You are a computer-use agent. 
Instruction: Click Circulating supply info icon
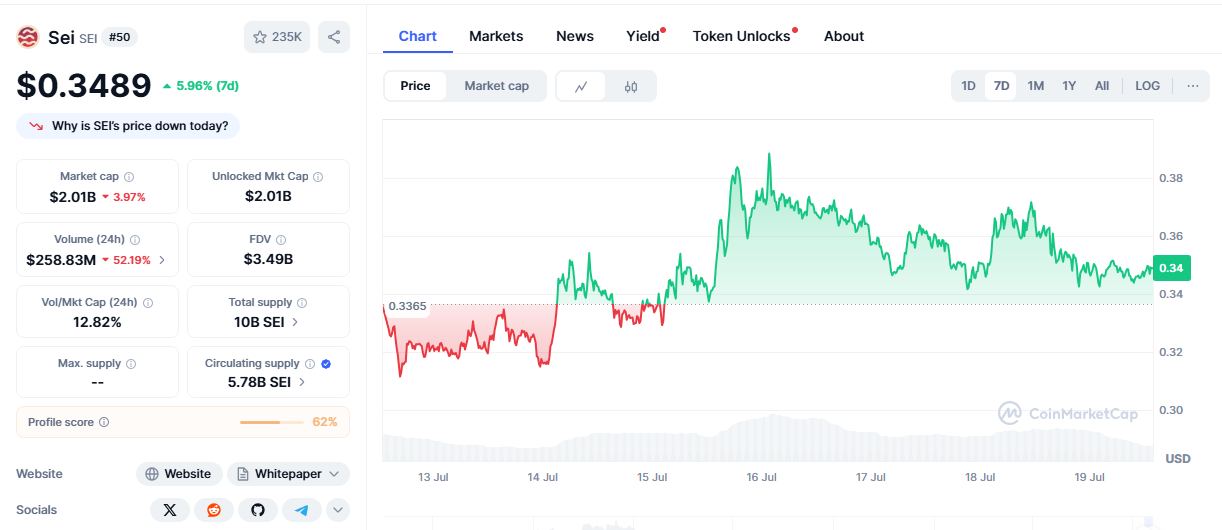[309, 364]
